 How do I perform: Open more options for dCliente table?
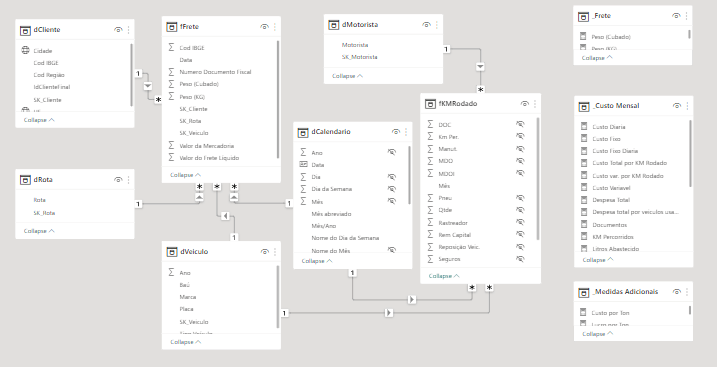click(x=128, y=30)
